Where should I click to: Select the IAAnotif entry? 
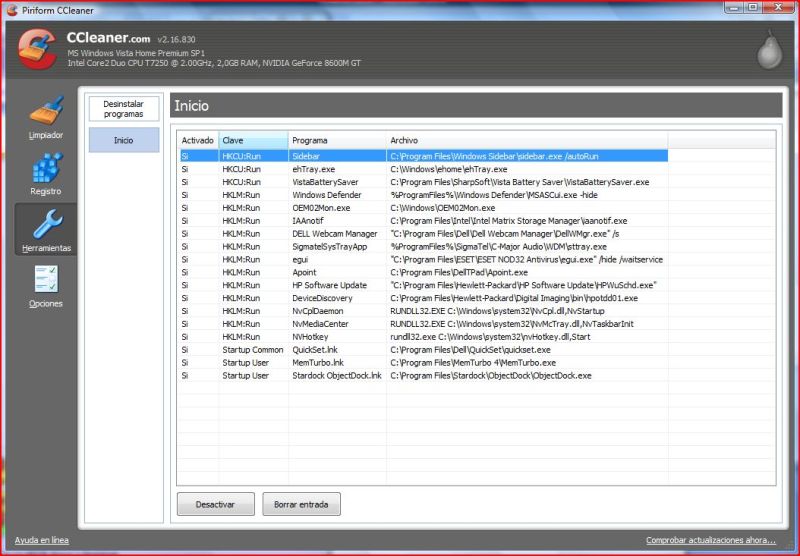(x=423, y=221)
